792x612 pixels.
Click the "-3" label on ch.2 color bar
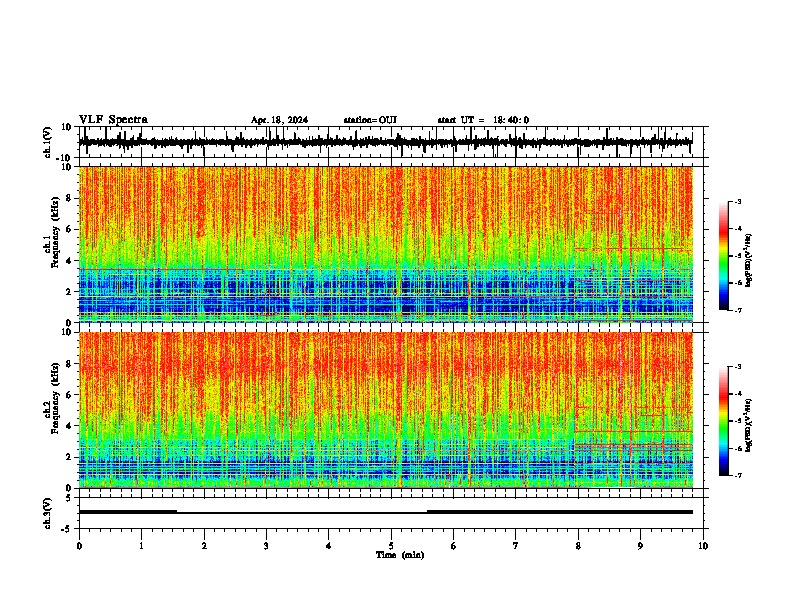click(x=737, y=367)
